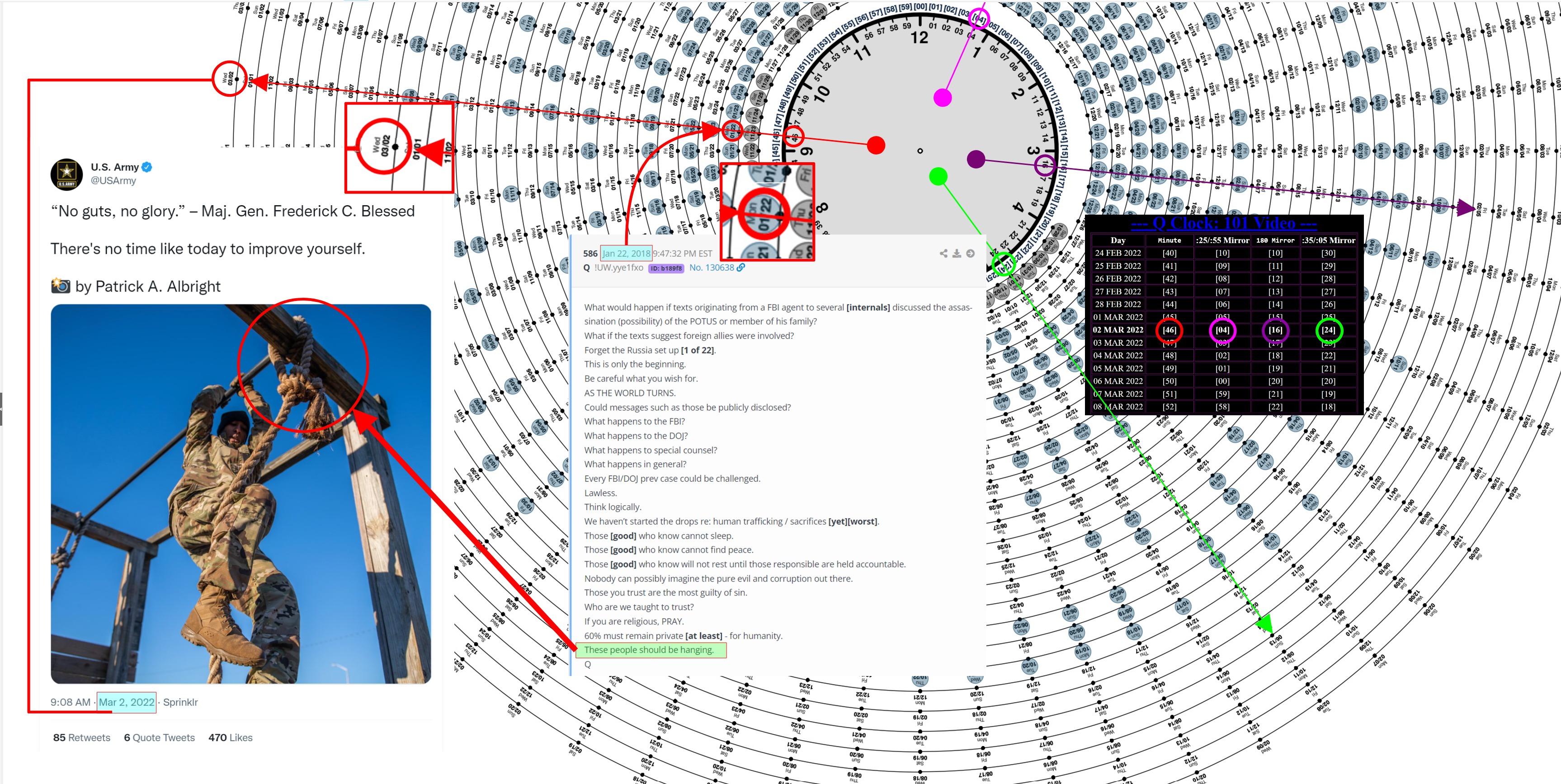Click the Sprinklr source link
This screenshot has width=1561, height=784.
pyautogui.click(x=180, y=702)
